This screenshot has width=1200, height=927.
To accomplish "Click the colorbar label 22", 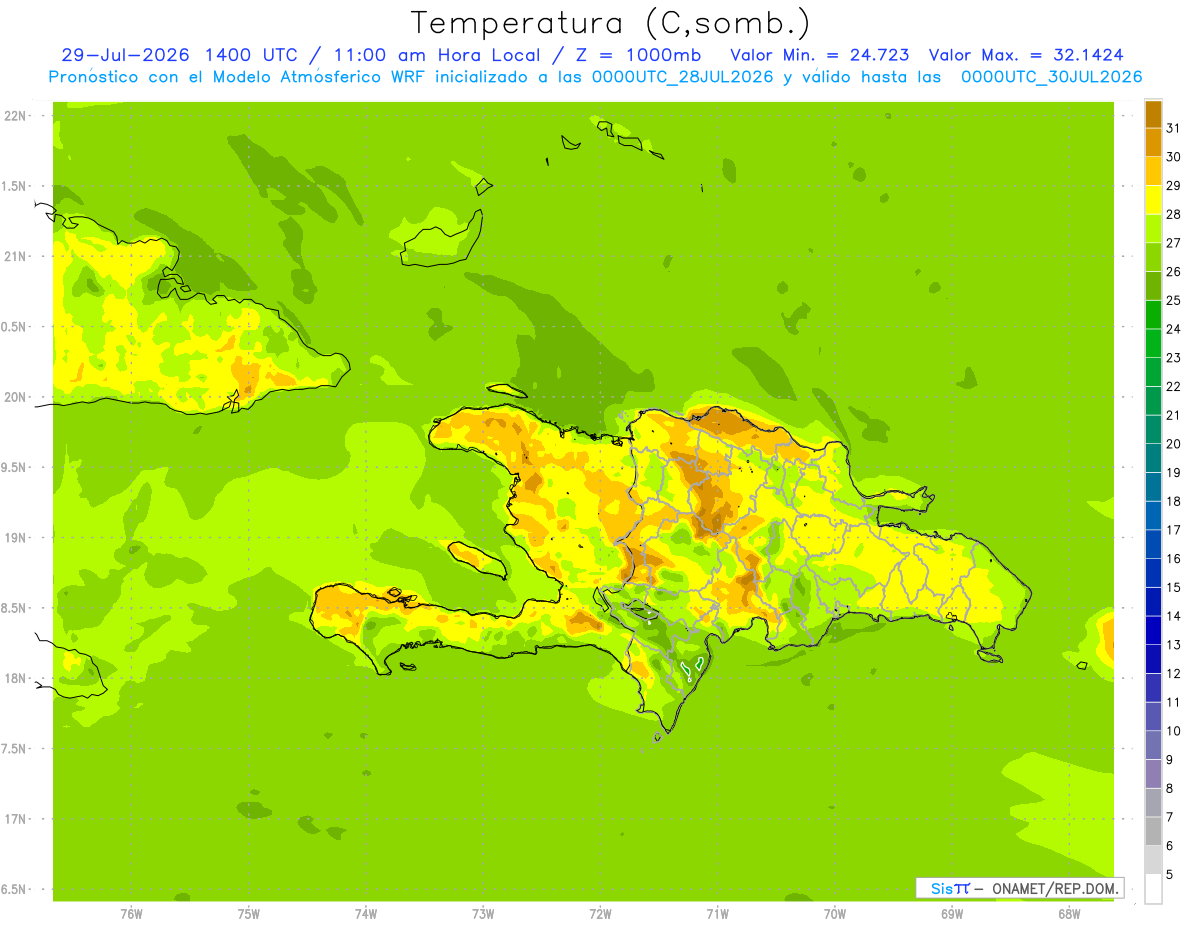I will point(1173,386).
